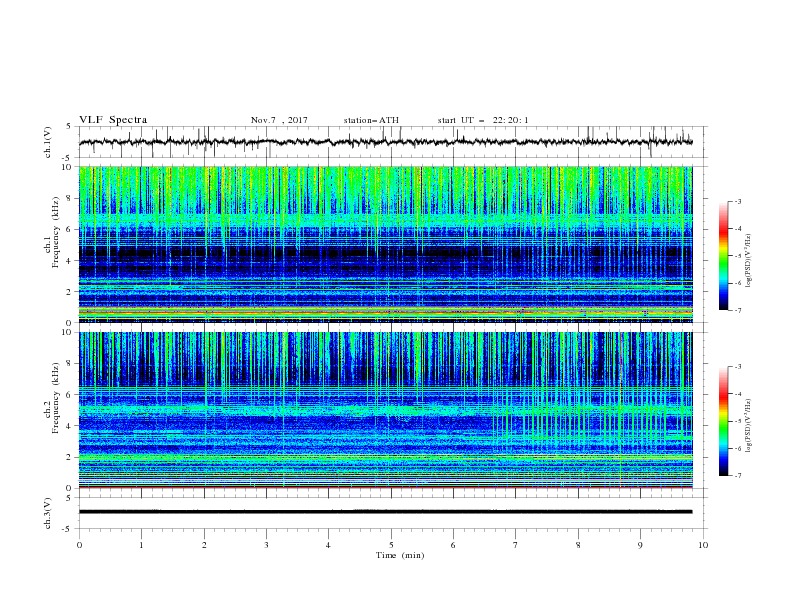Click the 'ch.1(V)' waveform axis label
This screenshot has width=792, height=612.
48,142
